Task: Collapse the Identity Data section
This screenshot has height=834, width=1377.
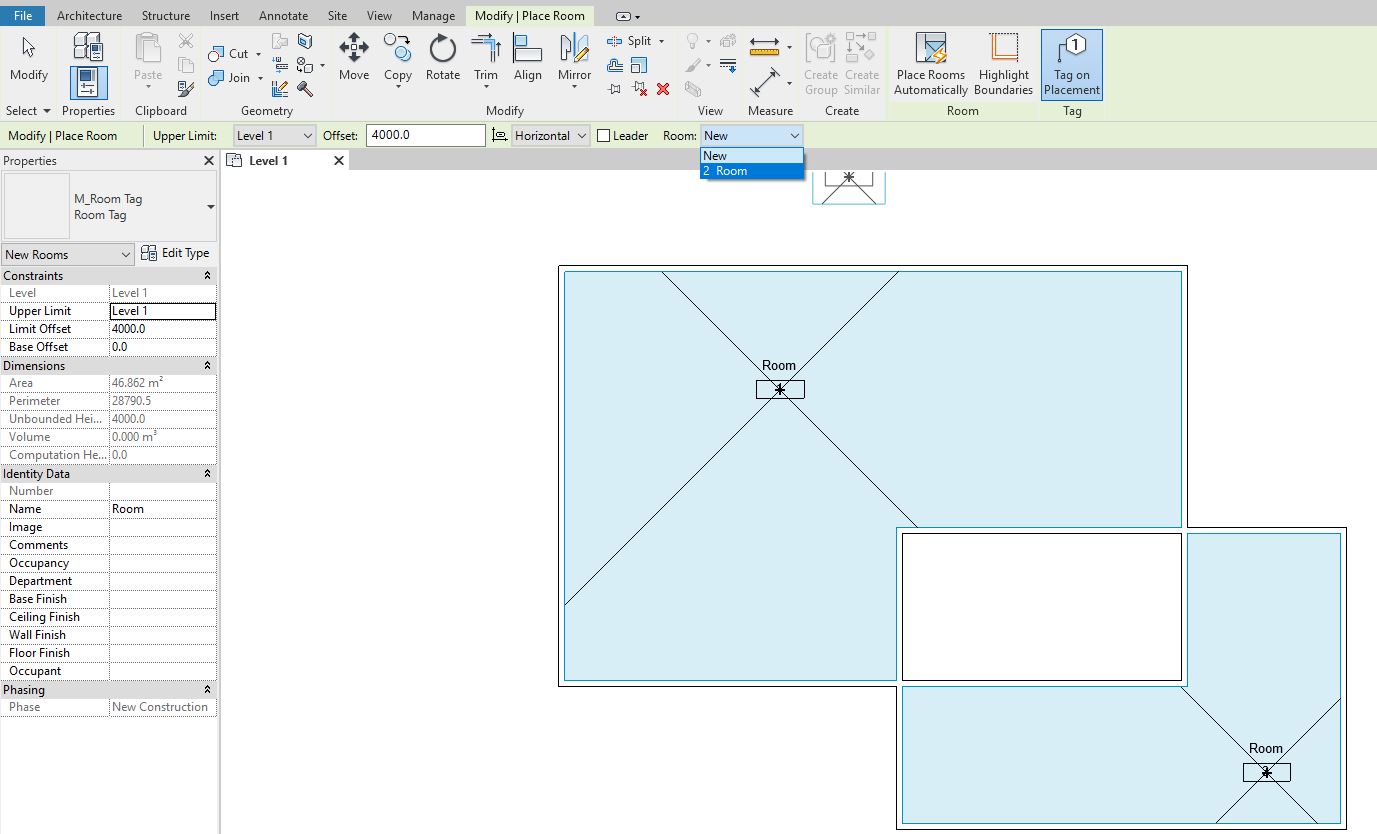Action: [x=207, y=474]
